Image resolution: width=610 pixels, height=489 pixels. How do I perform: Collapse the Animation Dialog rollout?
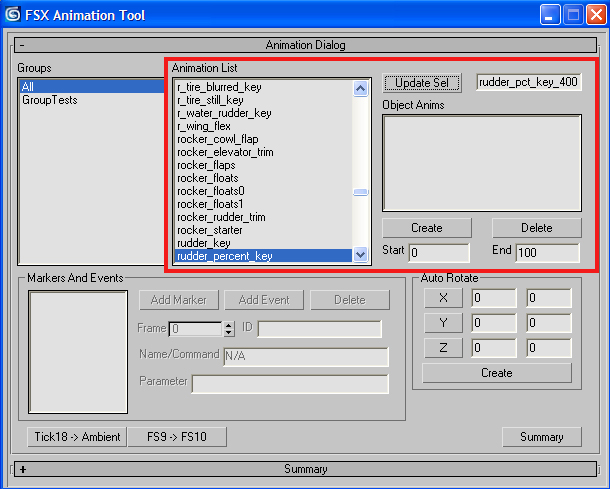tap(305, 45)
